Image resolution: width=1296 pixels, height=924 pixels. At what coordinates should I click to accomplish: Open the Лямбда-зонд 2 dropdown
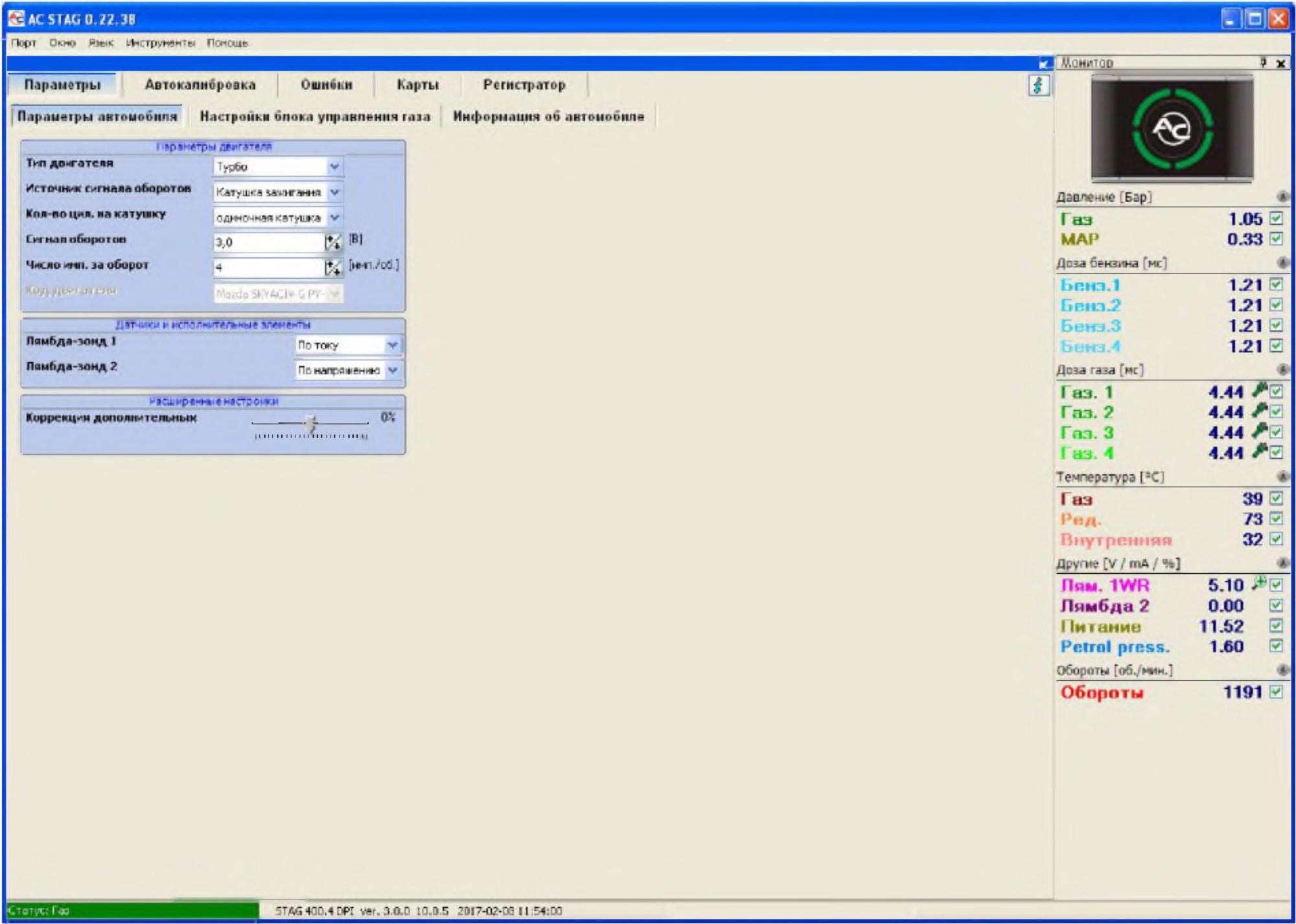392,370
